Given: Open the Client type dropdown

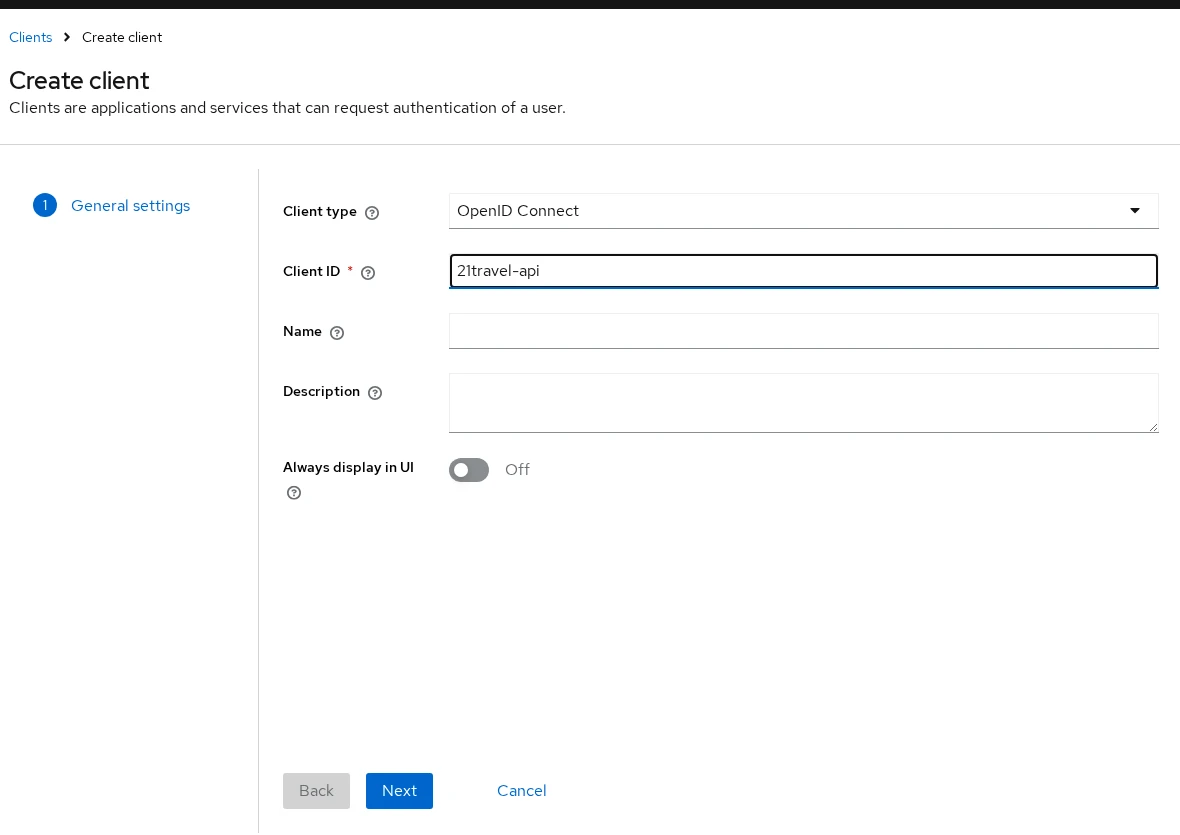Looking at the screenshot, I should 803,211.
